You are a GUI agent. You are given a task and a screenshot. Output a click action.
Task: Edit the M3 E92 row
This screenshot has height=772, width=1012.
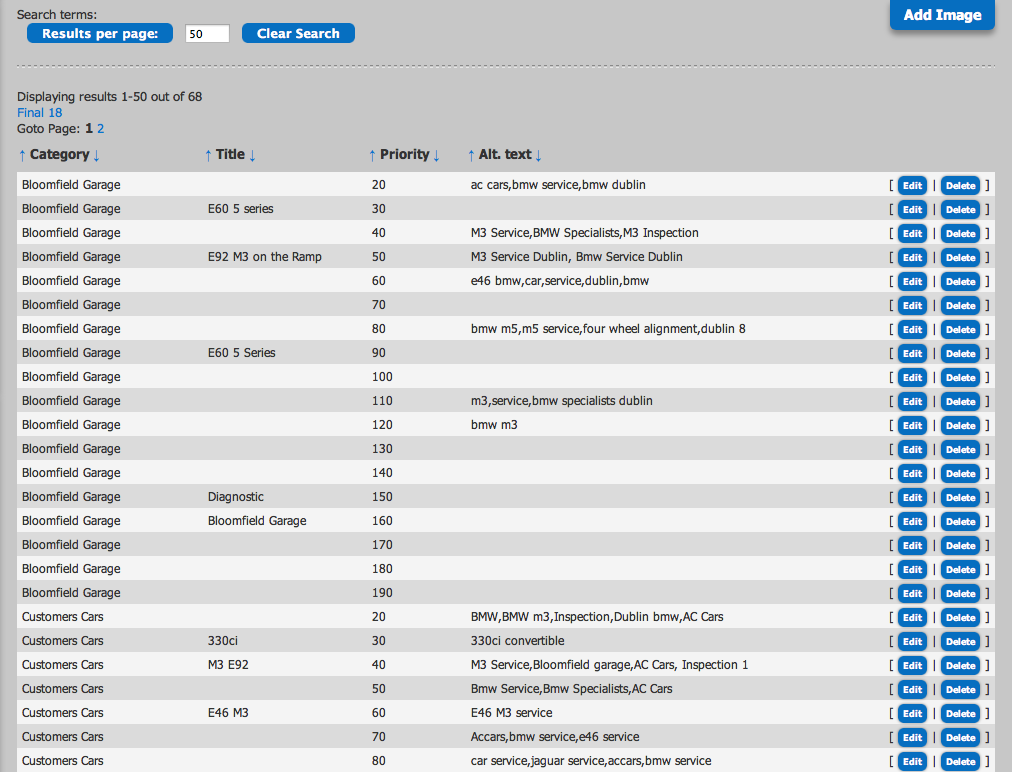coord(912,665)
